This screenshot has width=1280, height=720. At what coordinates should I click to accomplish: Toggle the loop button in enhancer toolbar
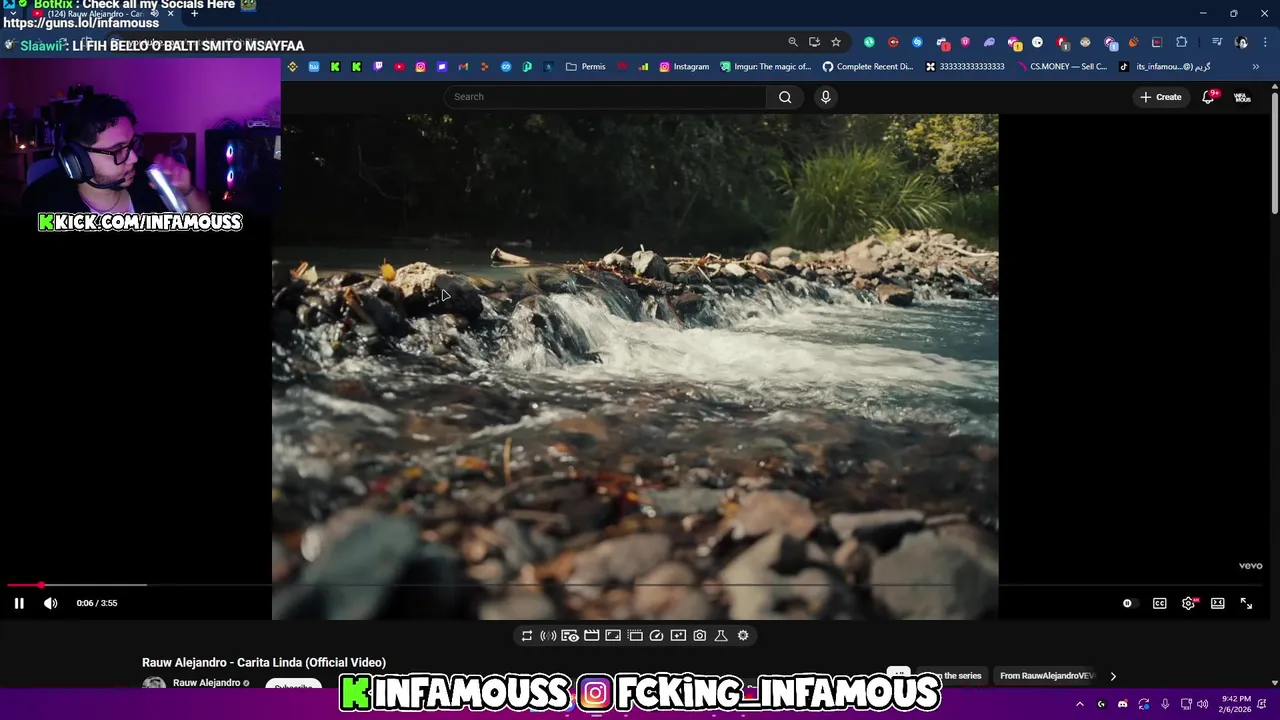tap(527, 635)
